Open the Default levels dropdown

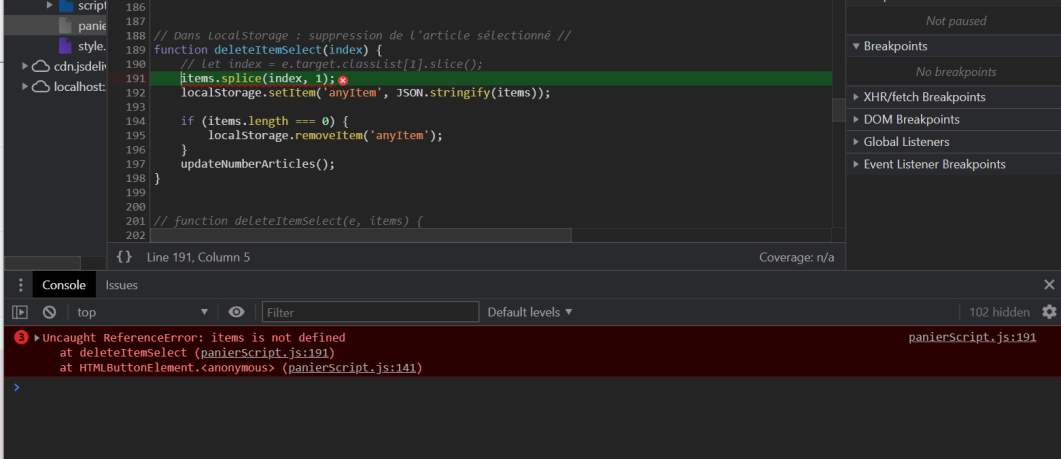(530, 312)
